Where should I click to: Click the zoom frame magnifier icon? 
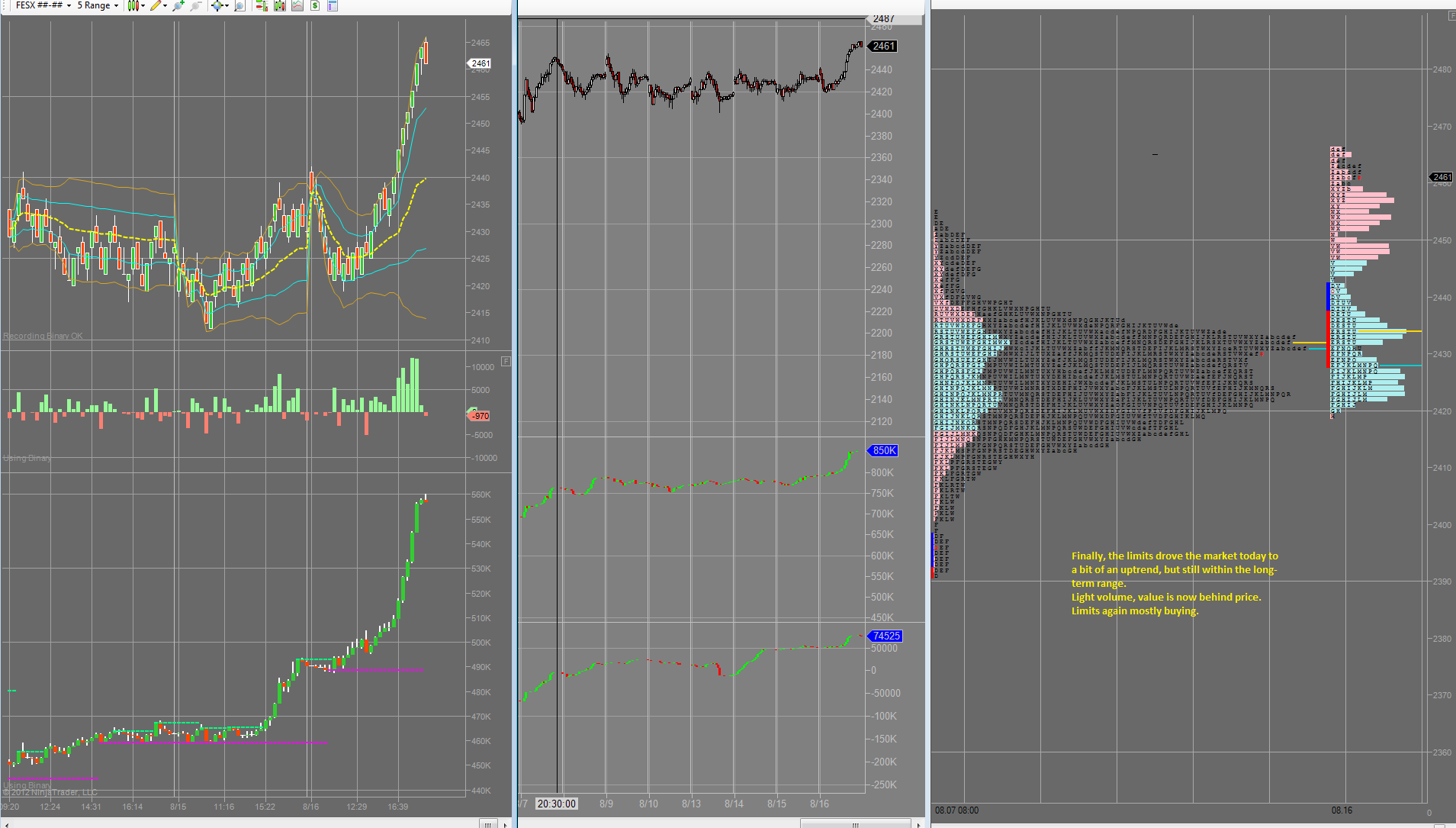coord(239,5)
